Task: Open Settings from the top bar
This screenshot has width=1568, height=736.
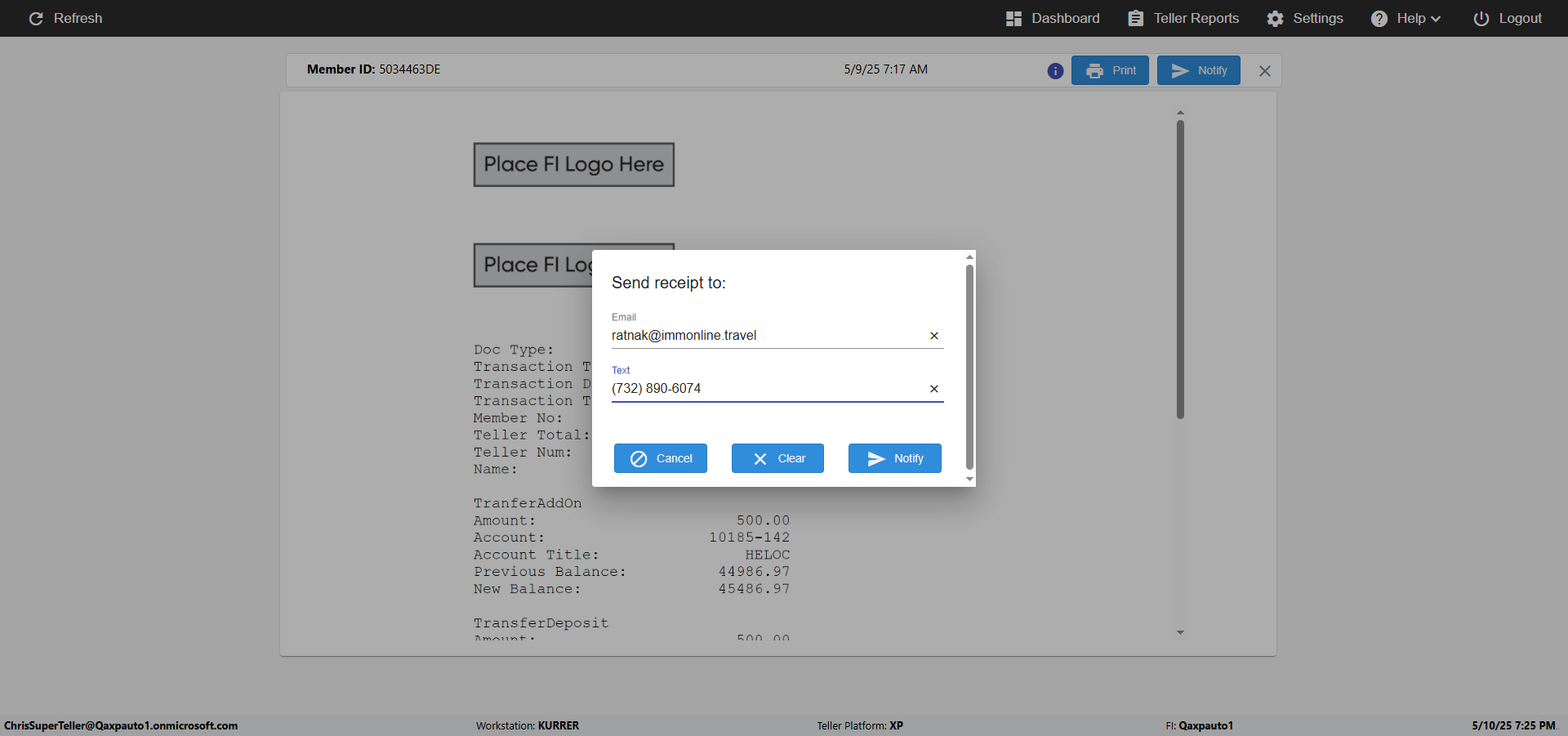Action: [x=1305, y=18]
